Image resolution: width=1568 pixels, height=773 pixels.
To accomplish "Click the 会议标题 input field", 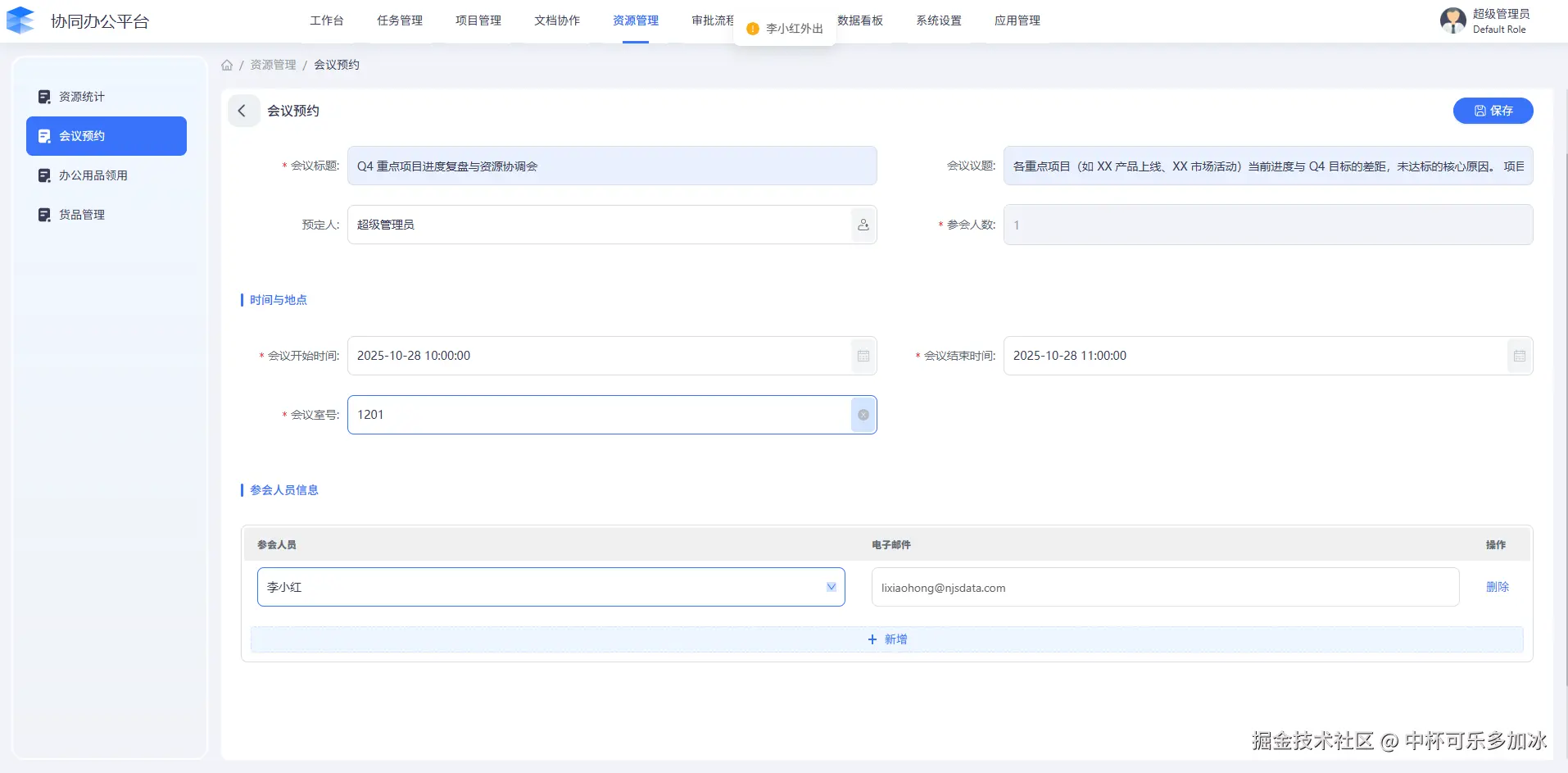I will (x=611, y=166).
